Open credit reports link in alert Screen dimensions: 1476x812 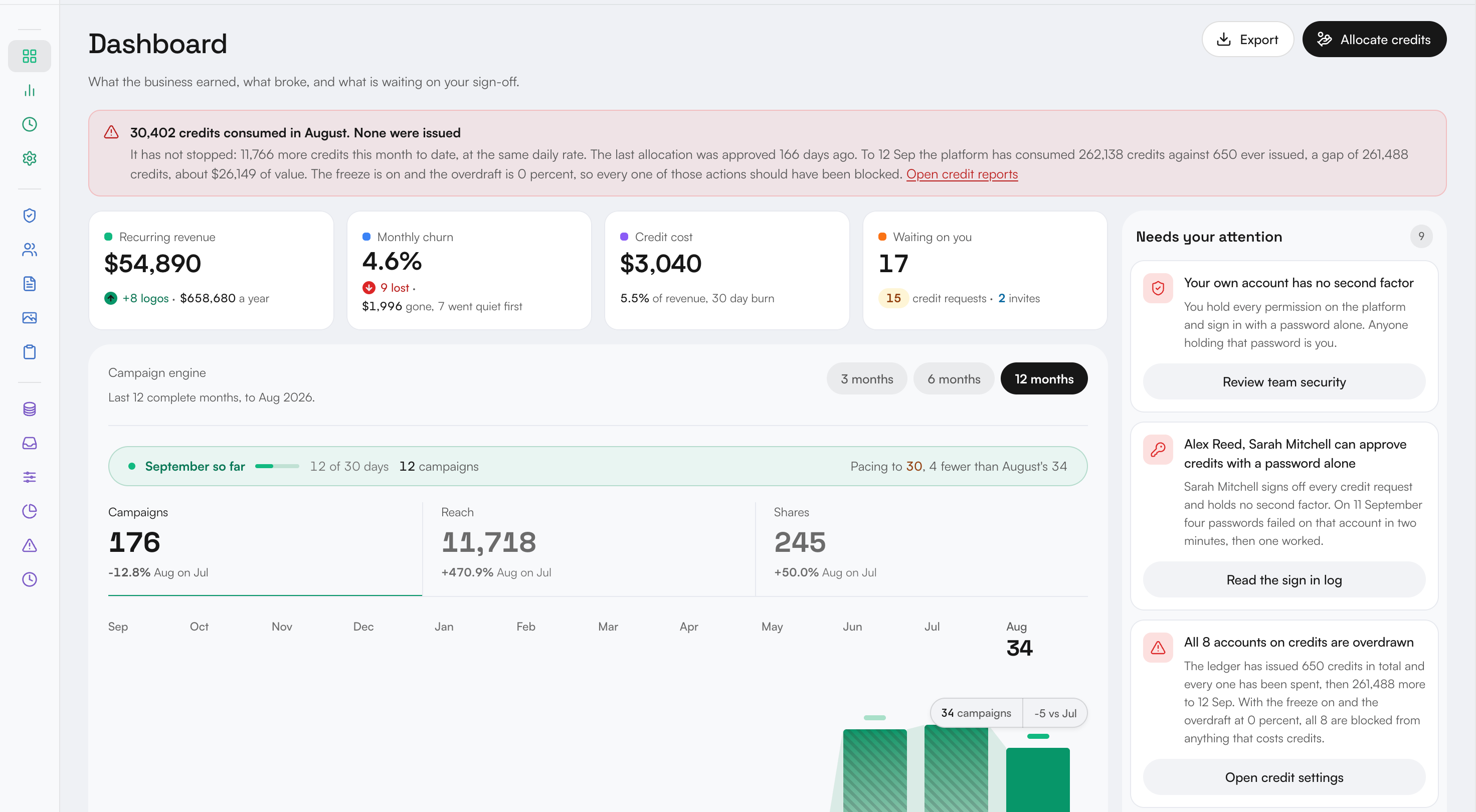click(x=962, y=174)
